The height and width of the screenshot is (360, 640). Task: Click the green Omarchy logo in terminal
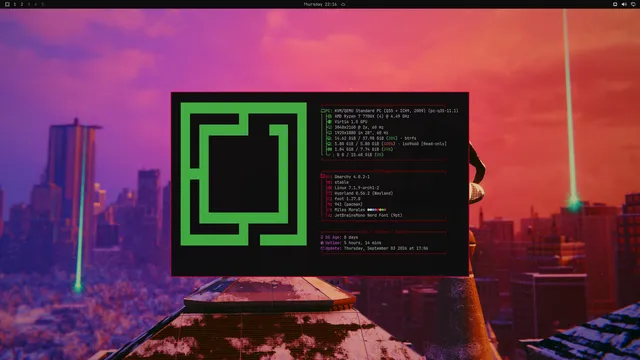[243, 174]
